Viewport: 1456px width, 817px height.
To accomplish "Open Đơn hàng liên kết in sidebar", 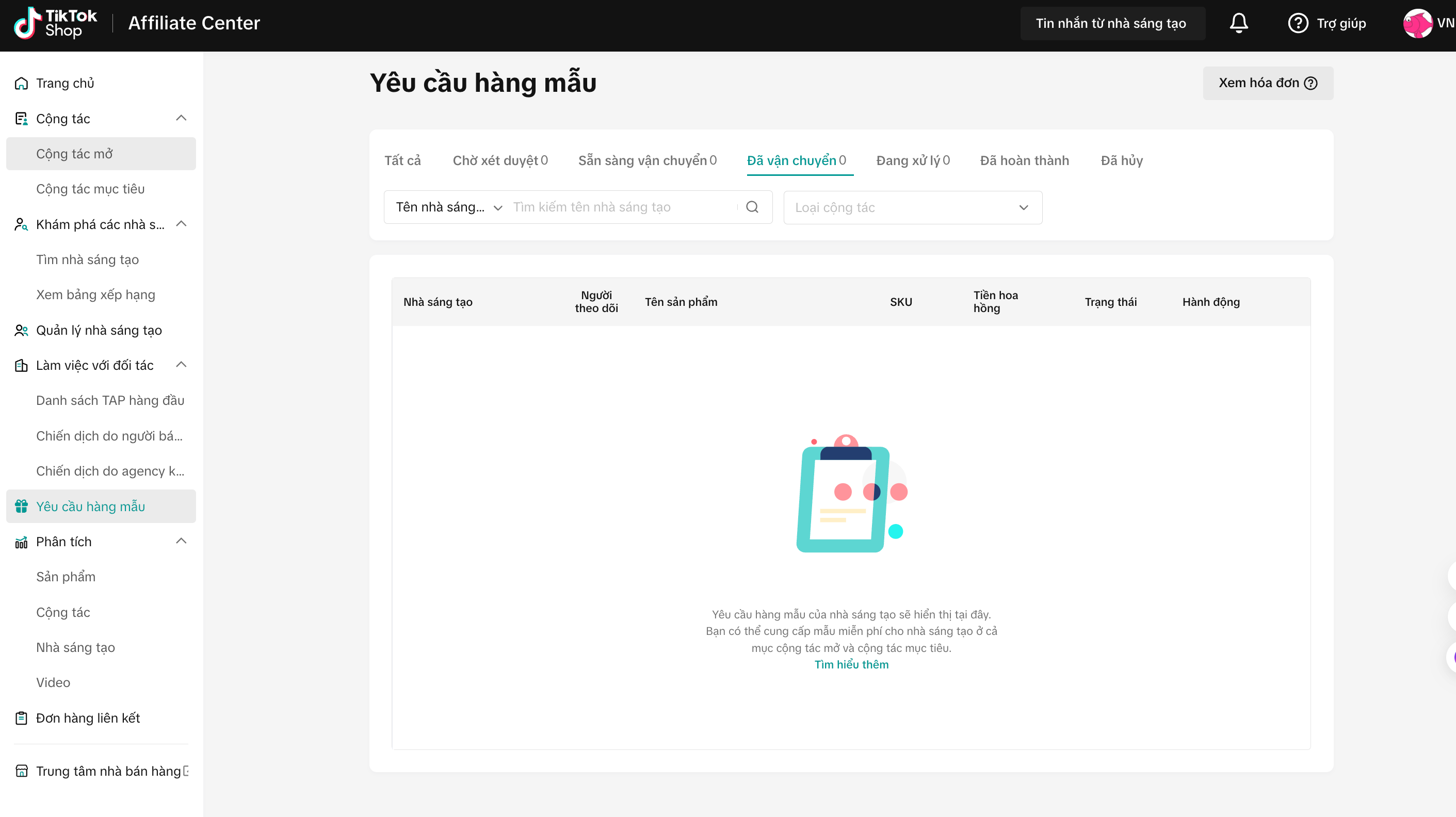I will (x=88, y=717).
